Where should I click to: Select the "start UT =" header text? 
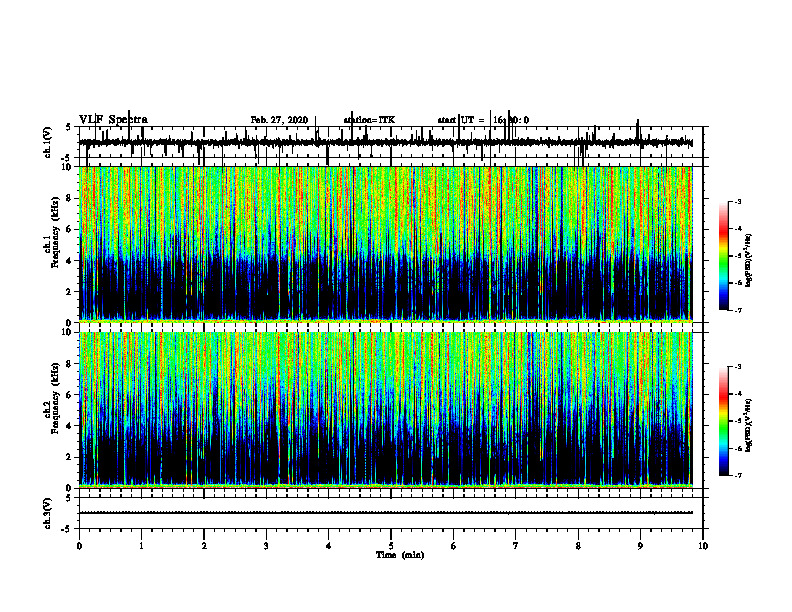(461, 120)
